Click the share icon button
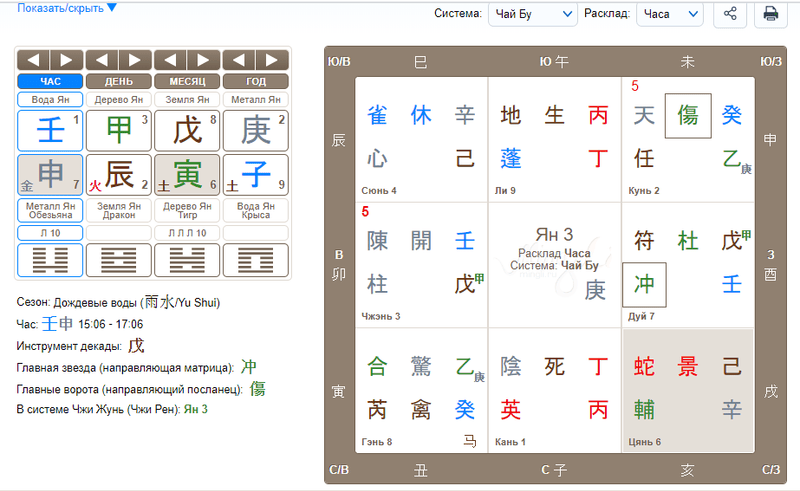 [x=730, y=14]
